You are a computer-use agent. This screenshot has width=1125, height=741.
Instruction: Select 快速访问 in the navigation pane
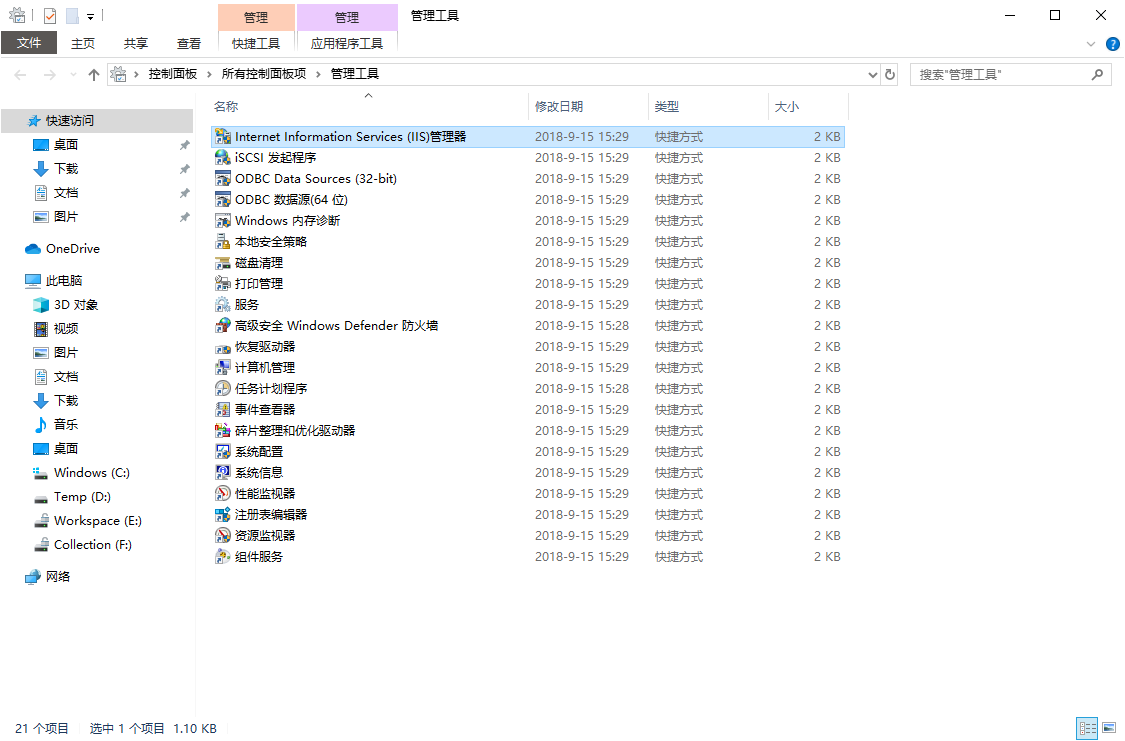point(97,121)
